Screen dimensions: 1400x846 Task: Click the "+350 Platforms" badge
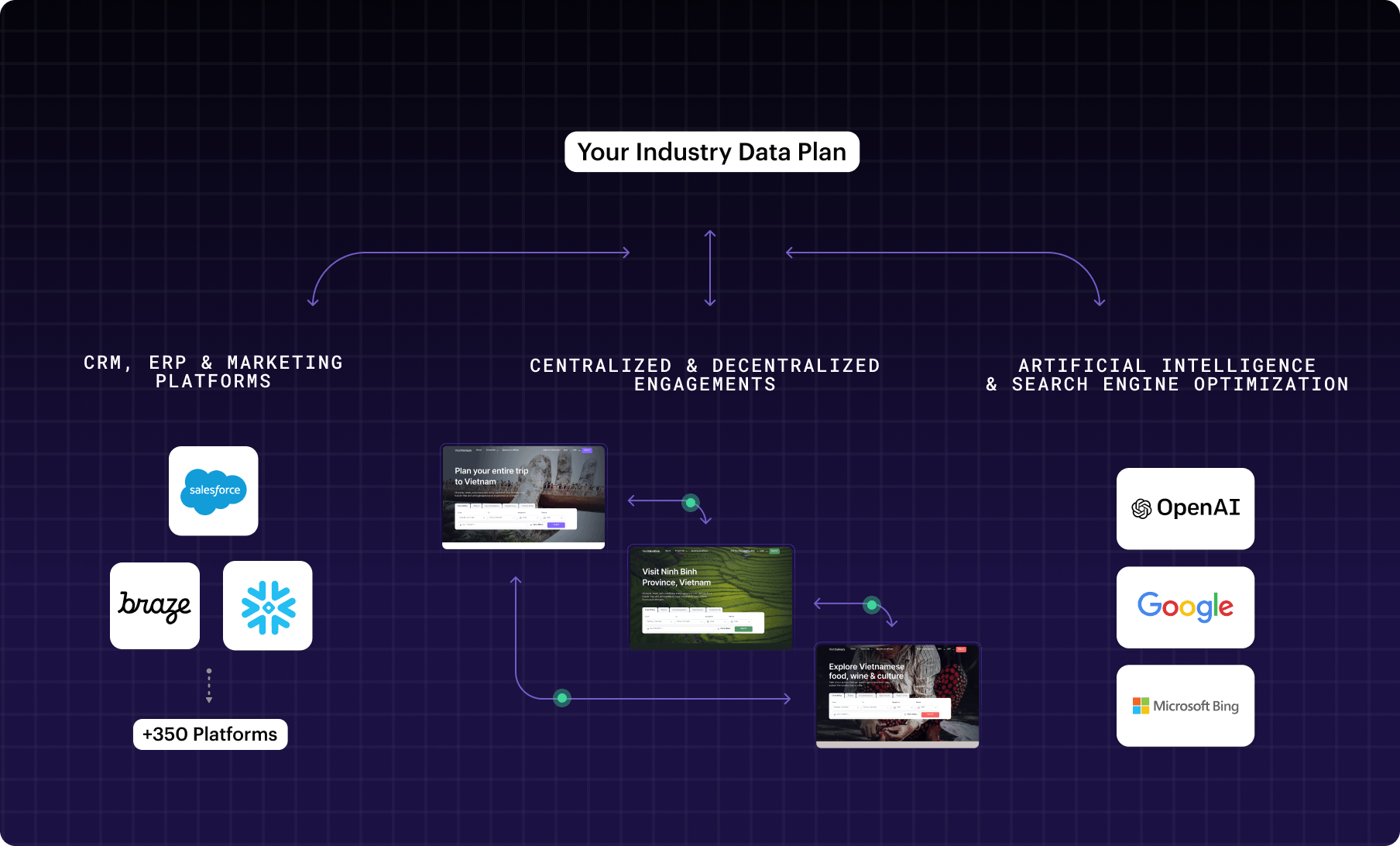(x=210, y=734)
